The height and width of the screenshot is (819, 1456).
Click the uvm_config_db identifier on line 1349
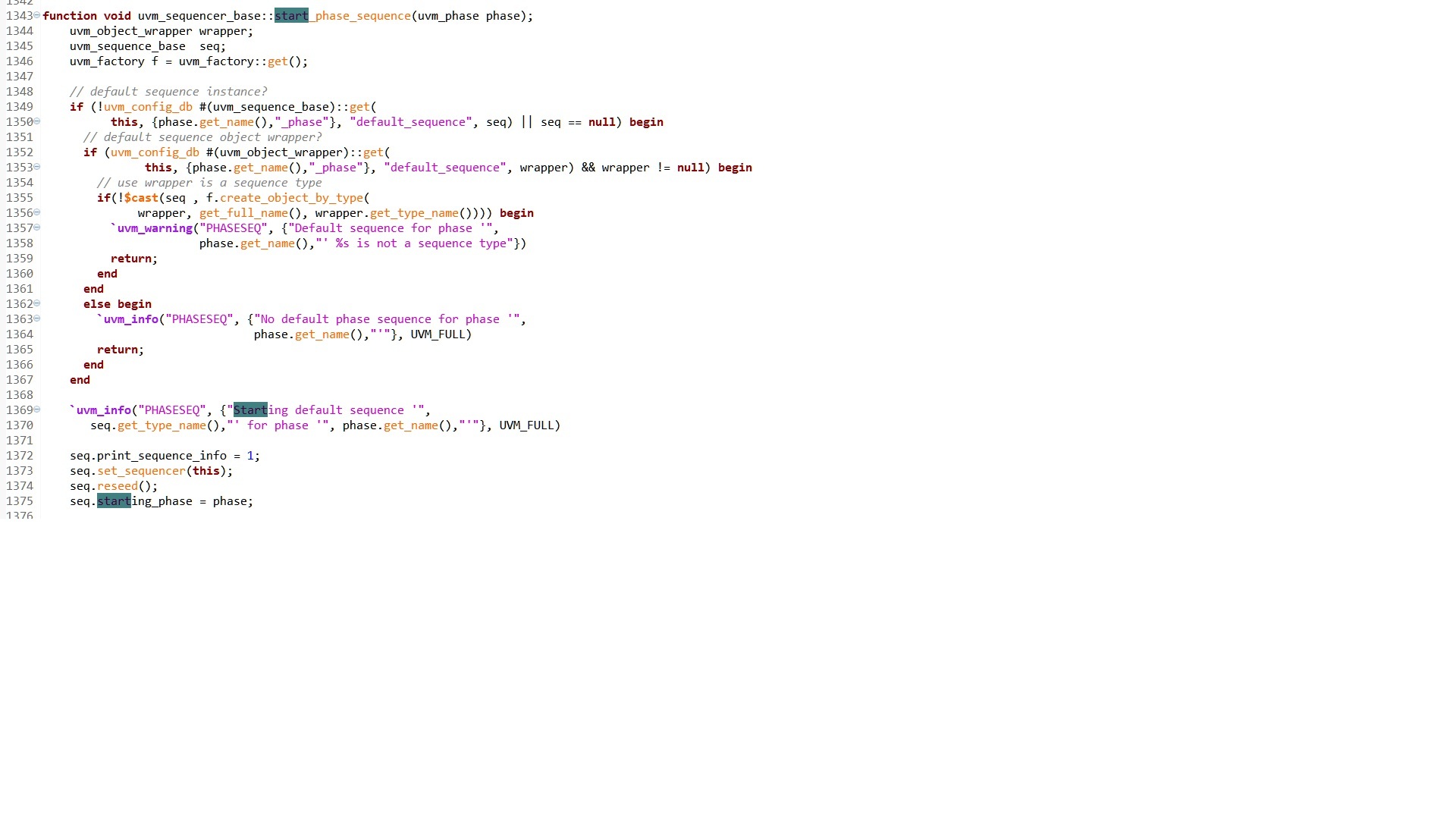tap(149, 107)
